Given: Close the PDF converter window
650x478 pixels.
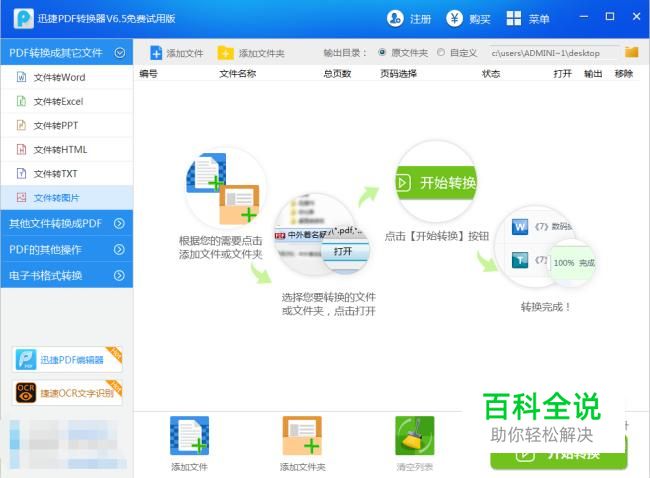Looking at the screenshot, I should [636, 17].
